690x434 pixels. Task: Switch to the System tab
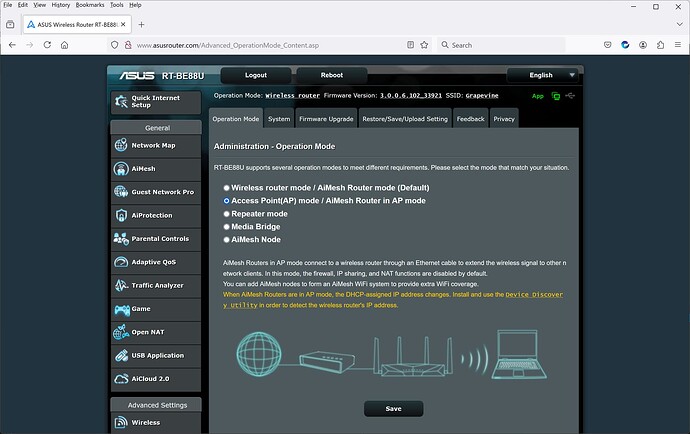click(x=279, y=119)
